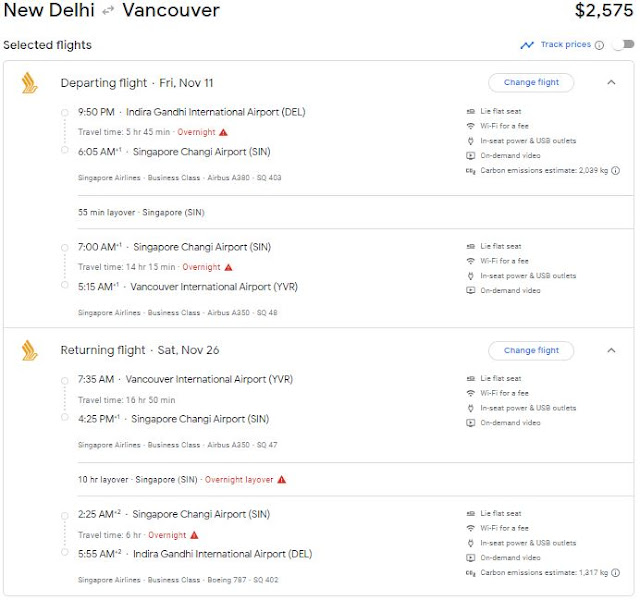Collapse the returning flight details chevron
The height and width of the screenshot is (600, 640).
click(612, 350)
